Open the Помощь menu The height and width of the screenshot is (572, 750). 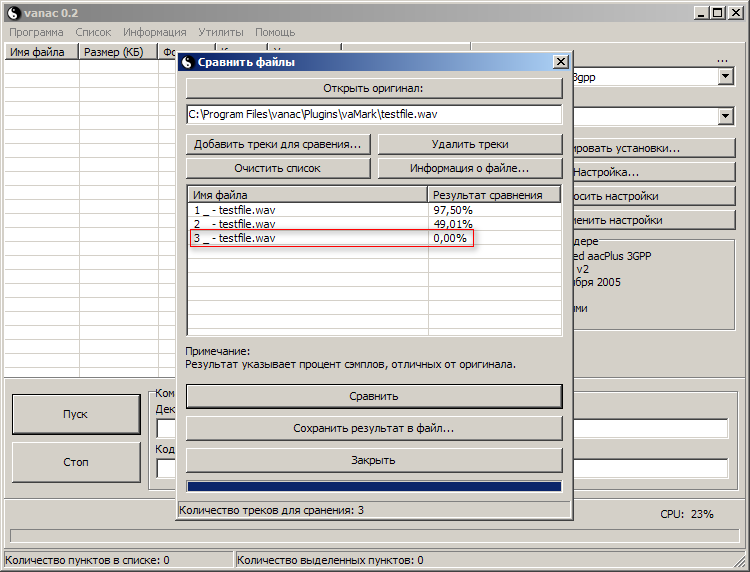pos(275,32)
